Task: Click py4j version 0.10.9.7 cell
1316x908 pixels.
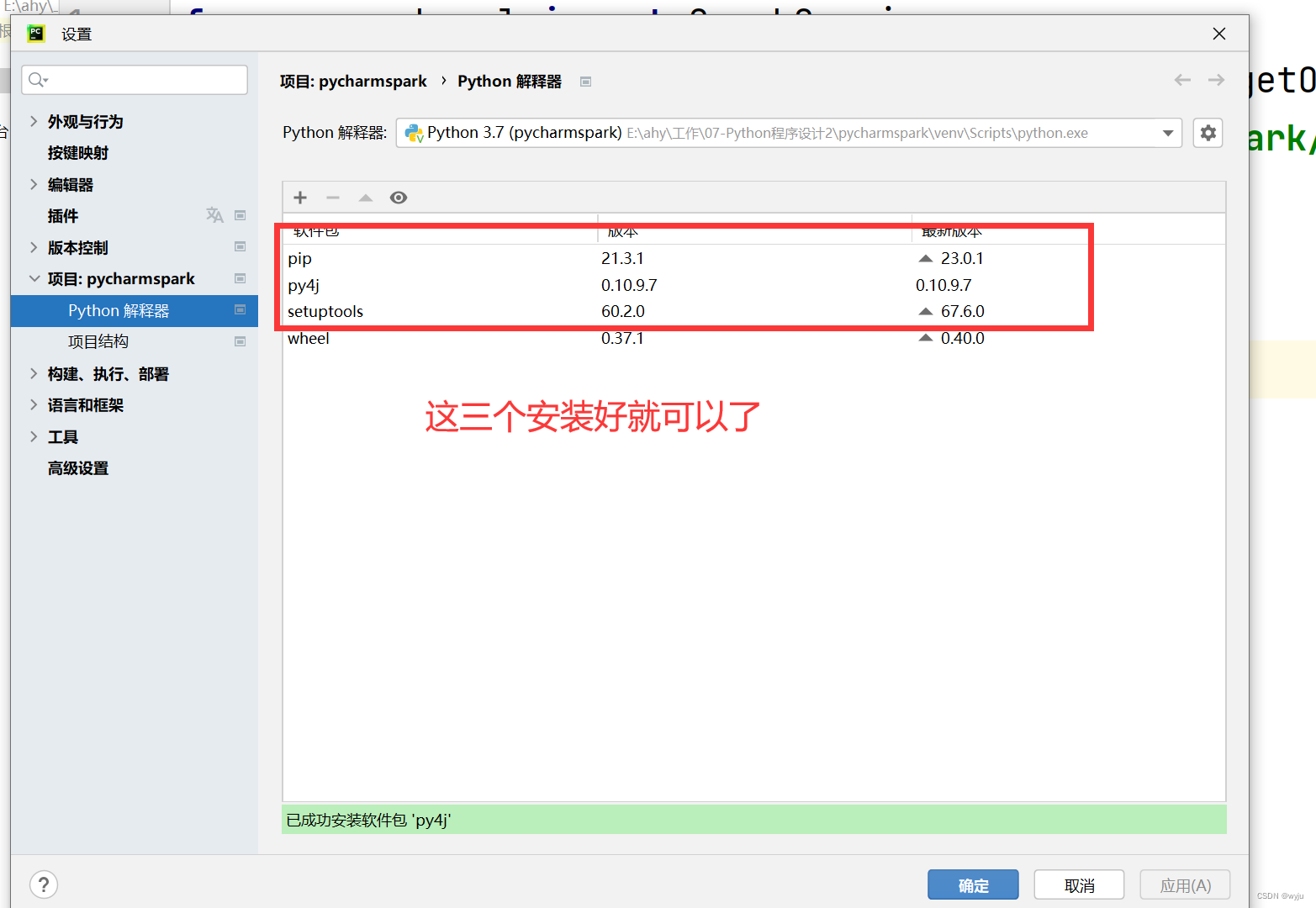Action: coord(629,285)
